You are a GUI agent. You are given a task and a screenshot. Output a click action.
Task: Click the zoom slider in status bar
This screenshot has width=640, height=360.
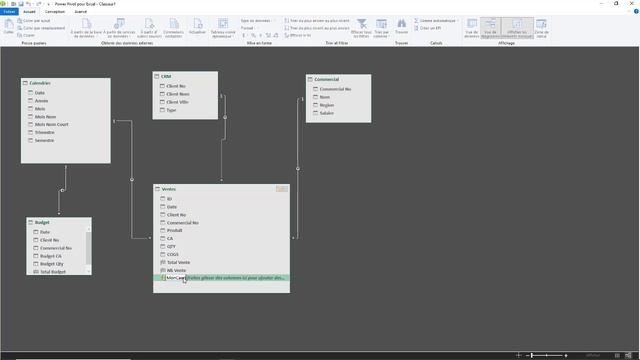pos(547,356)
